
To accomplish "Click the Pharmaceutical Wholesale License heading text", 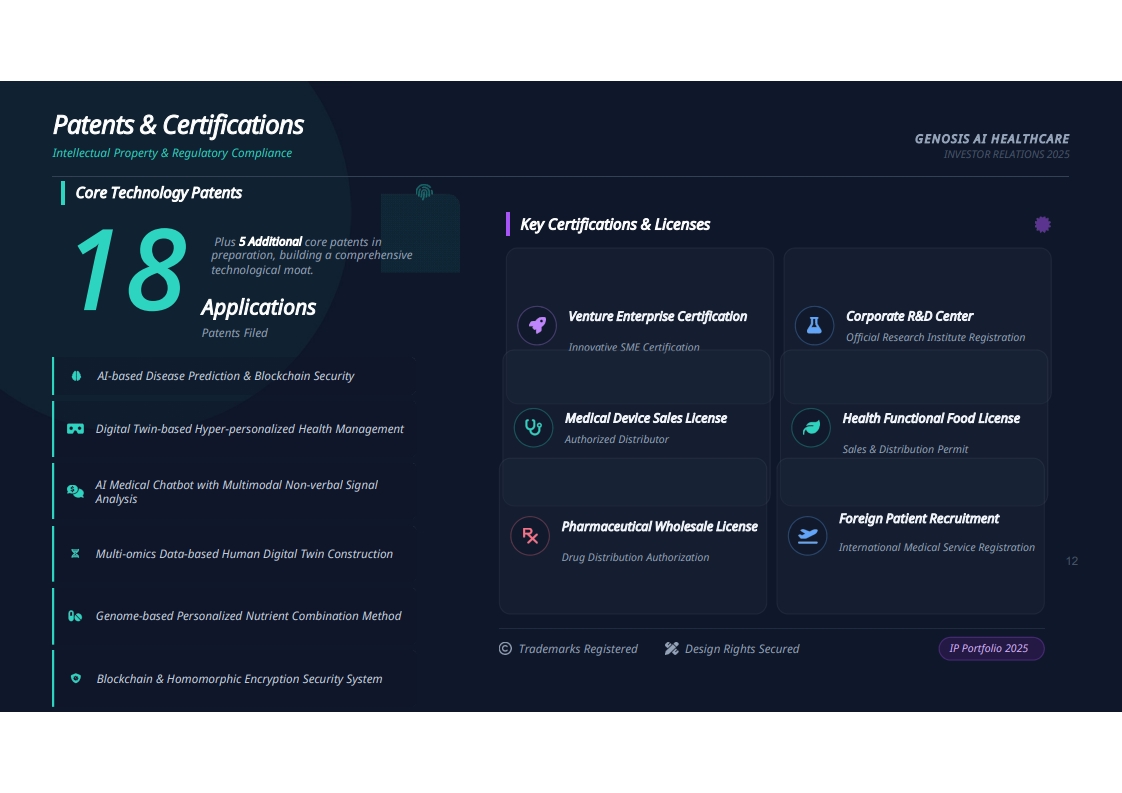I will coord(659,527).
